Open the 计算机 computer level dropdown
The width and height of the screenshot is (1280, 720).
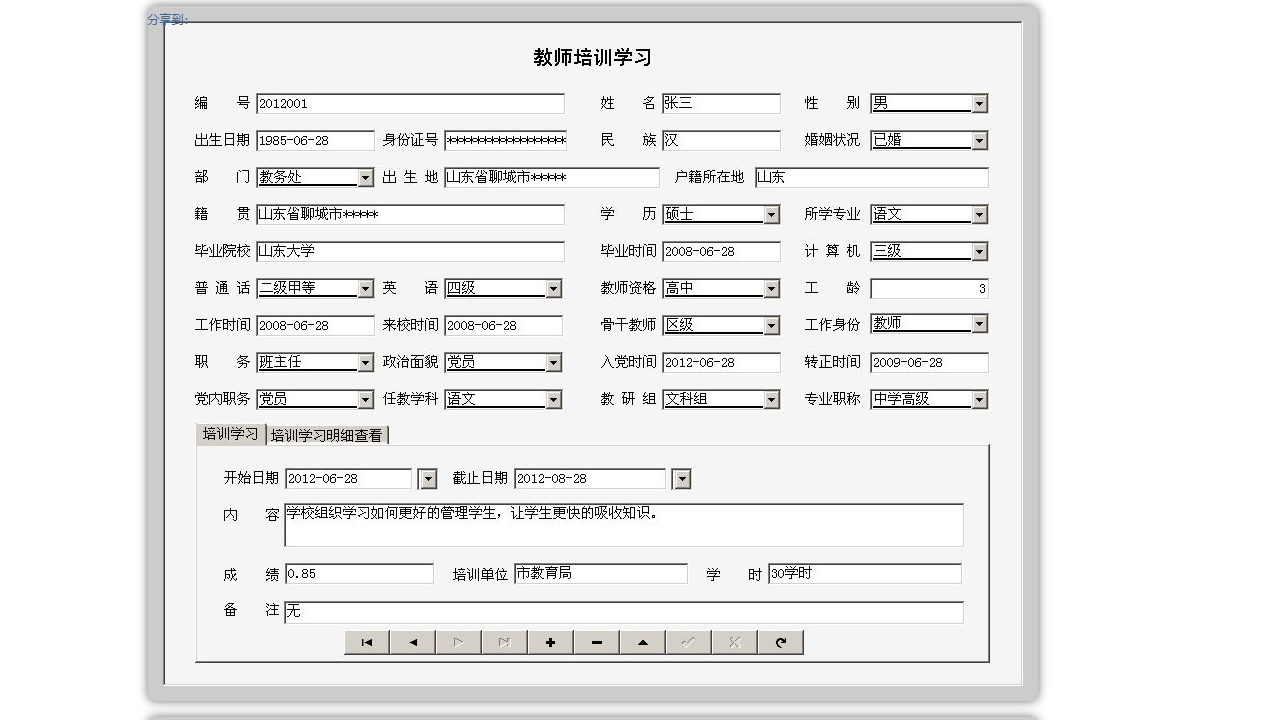click(980, 251)
